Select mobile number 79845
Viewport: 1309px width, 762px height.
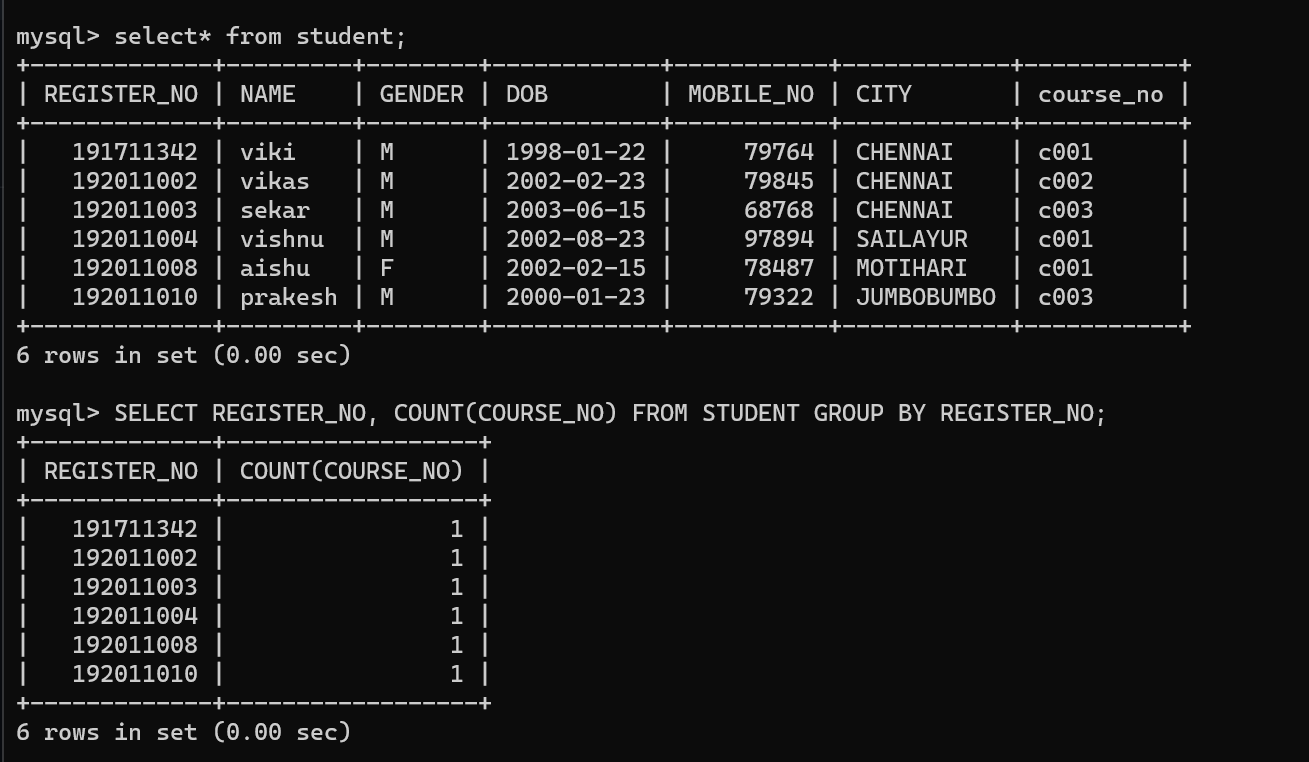coord(779,181)
